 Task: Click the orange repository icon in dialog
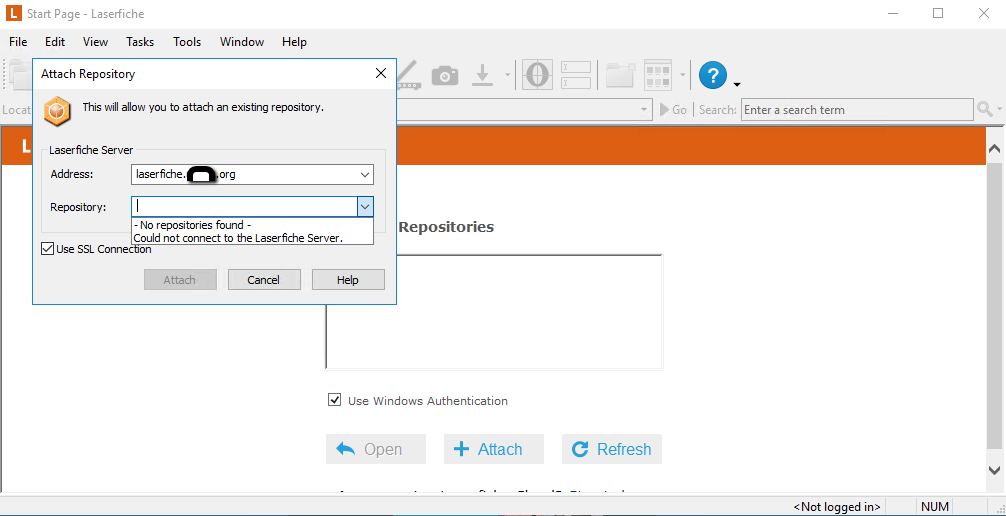click(56, 112)
